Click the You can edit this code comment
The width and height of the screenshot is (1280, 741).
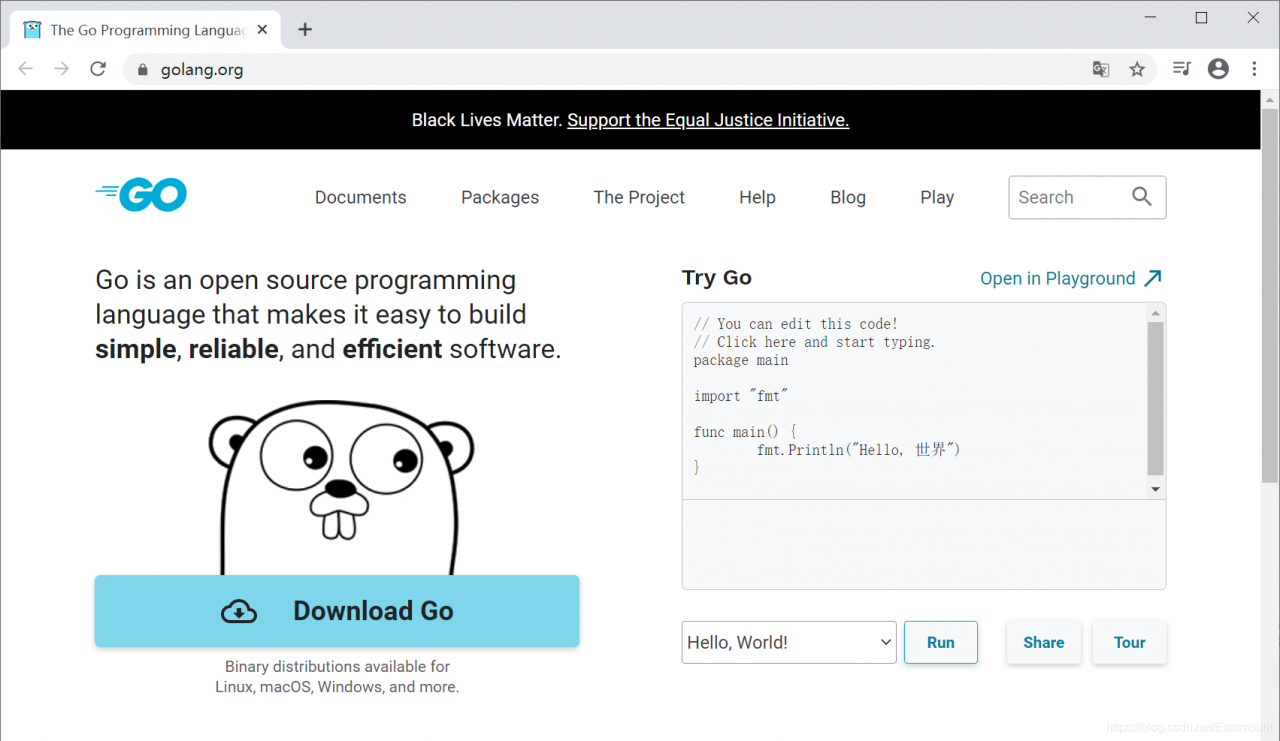coord(796,324)
